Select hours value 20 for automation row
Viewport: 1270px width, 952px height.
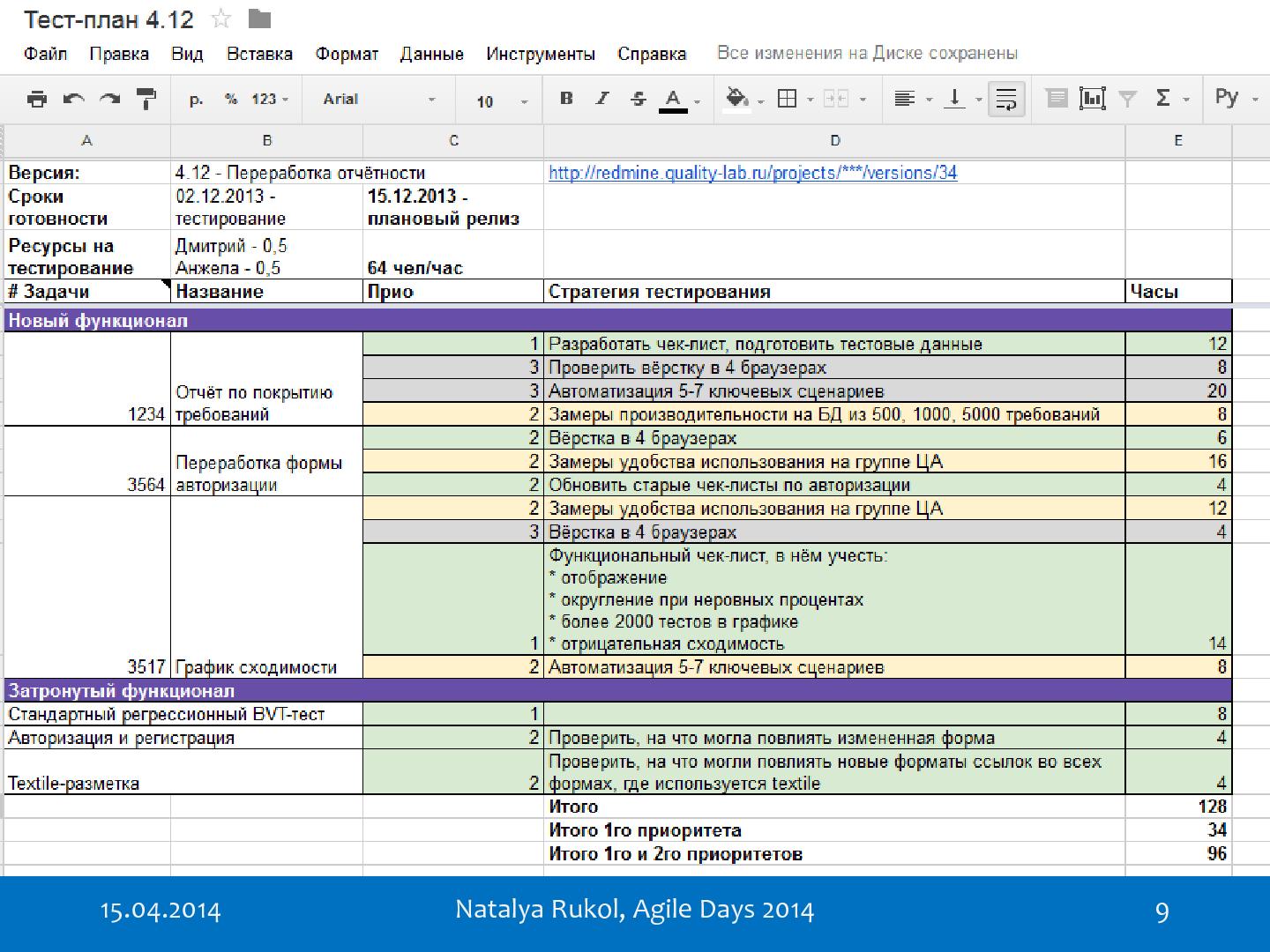click(1178, 391)
